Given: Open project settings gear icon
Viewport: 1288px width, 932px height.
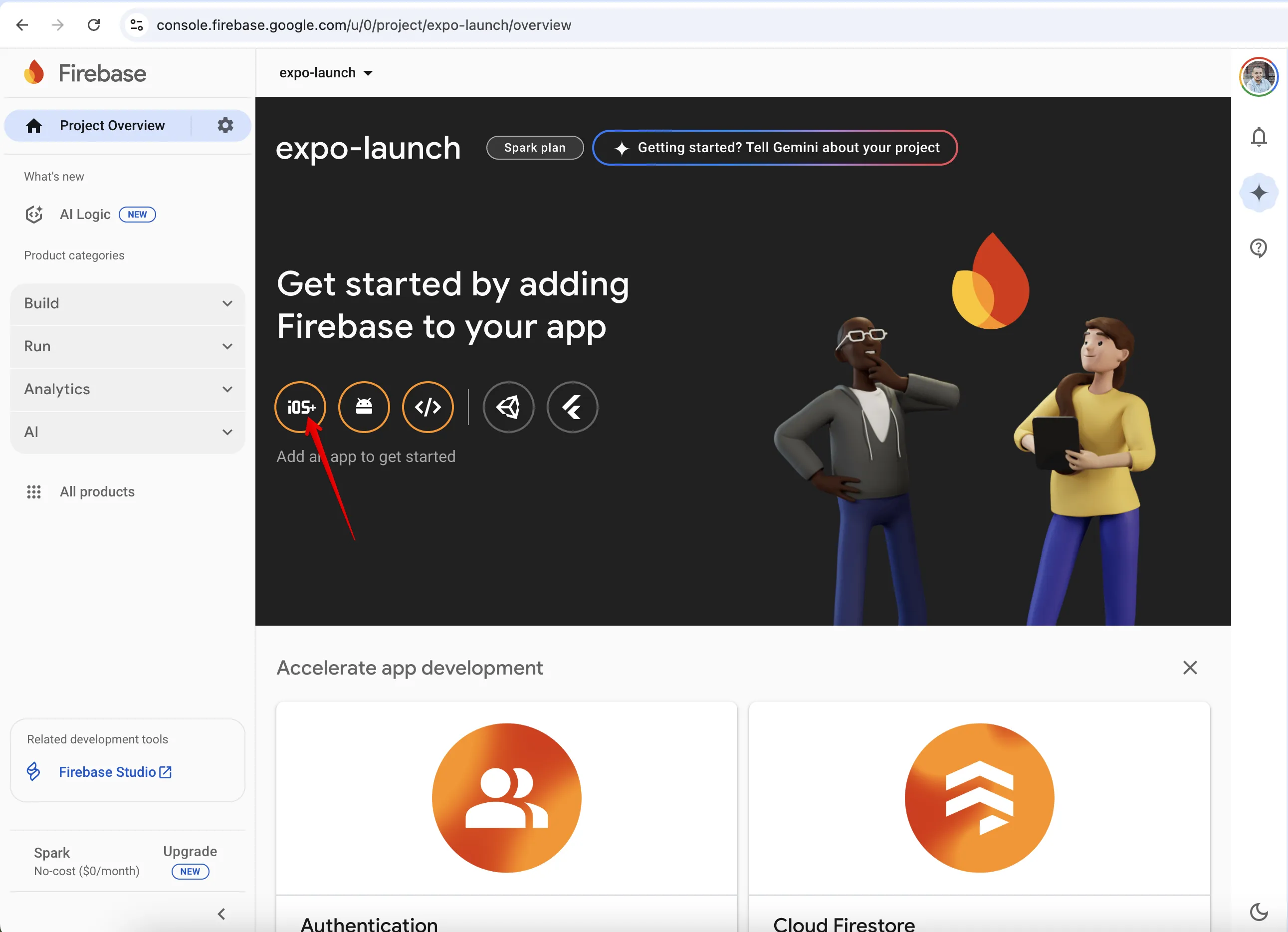Looking at the screenshot, I should click(x=225, y=125).
